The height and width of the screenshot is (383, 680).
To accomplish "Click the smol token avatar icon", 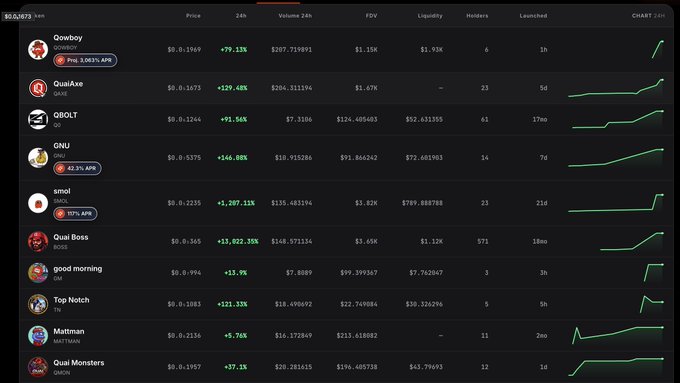I will click(38, 203).
